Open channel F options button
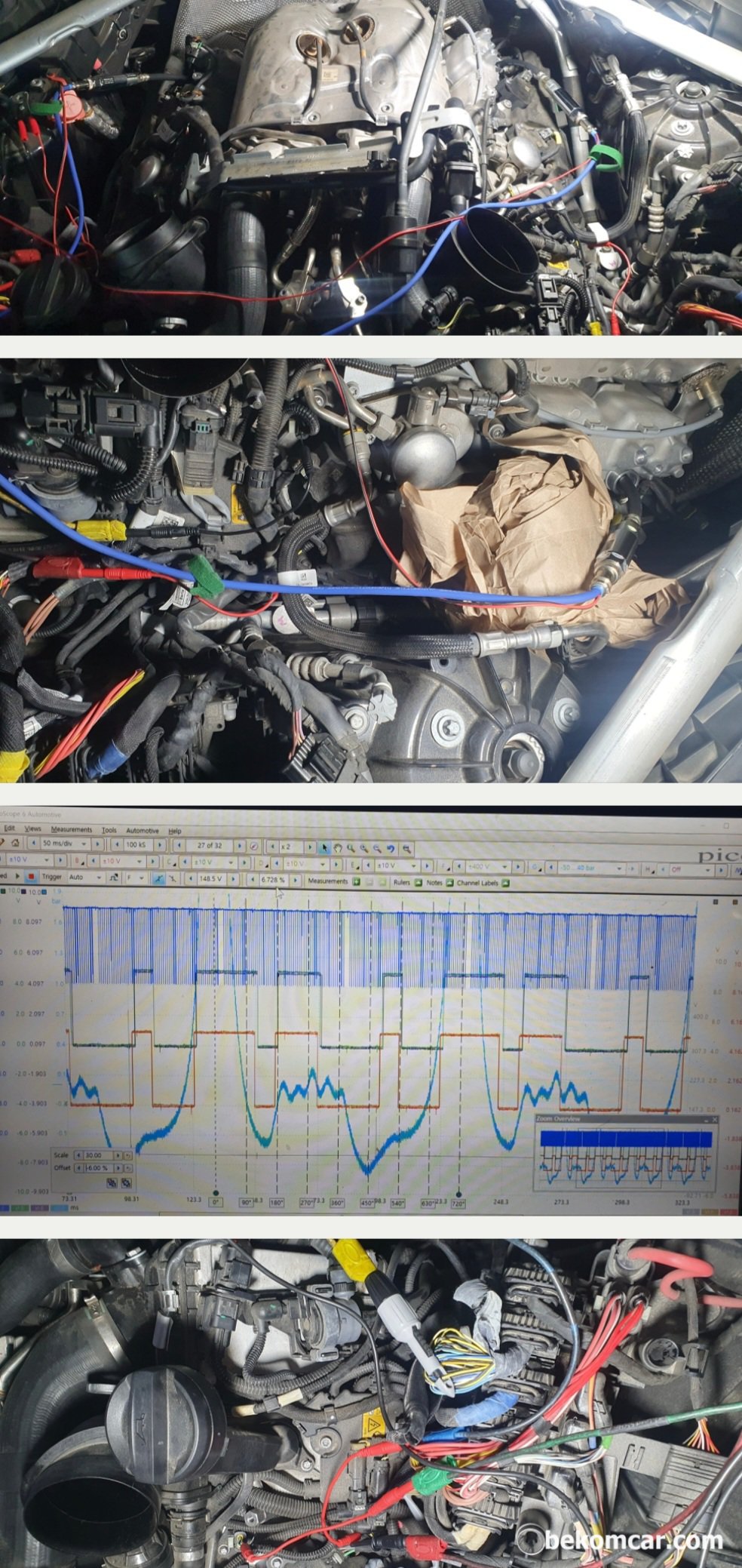Viewport: 742px width, 1568px height. tap(446, 866)
